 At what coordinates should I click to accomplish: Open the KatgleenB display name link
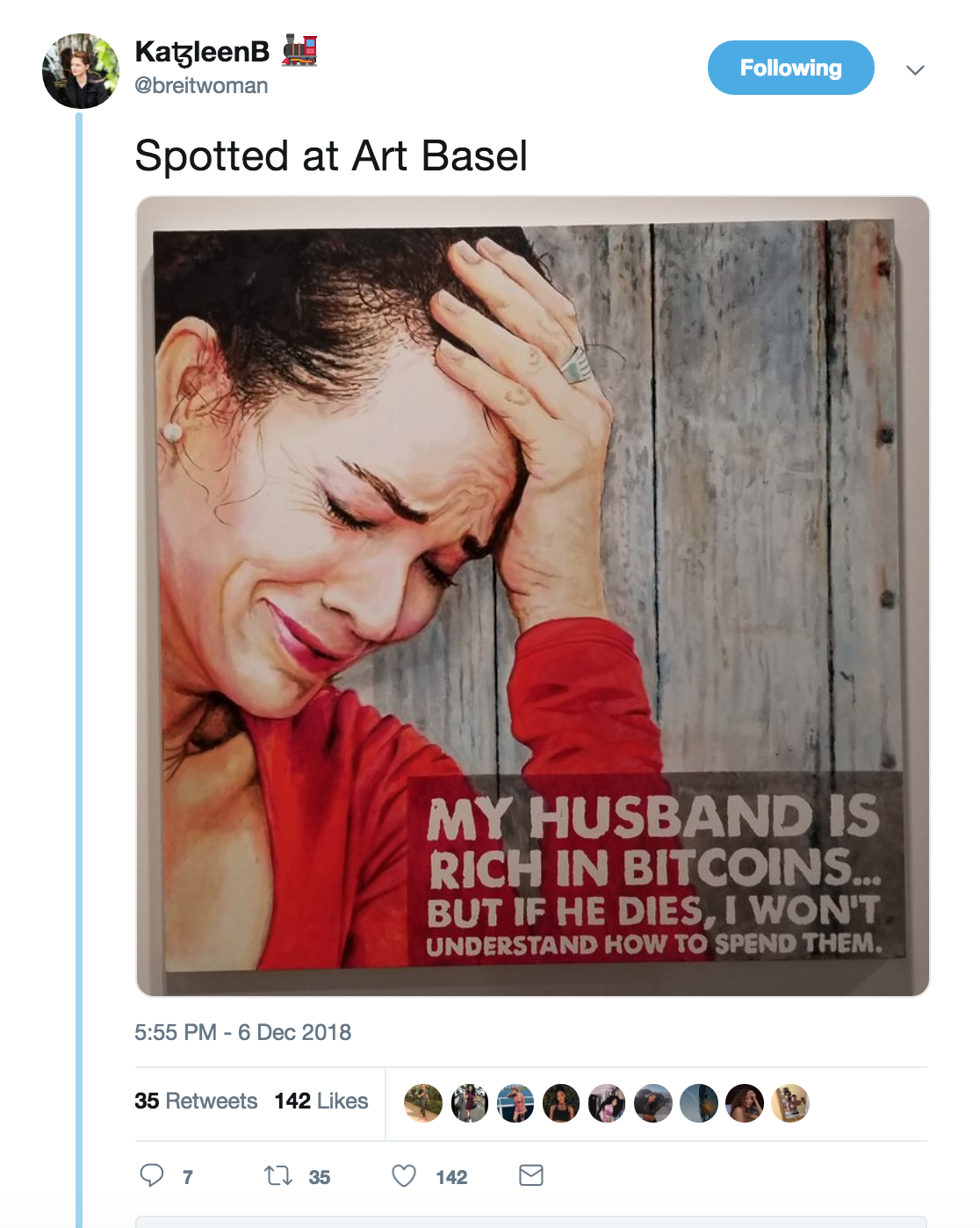click(x=202, y=52)
